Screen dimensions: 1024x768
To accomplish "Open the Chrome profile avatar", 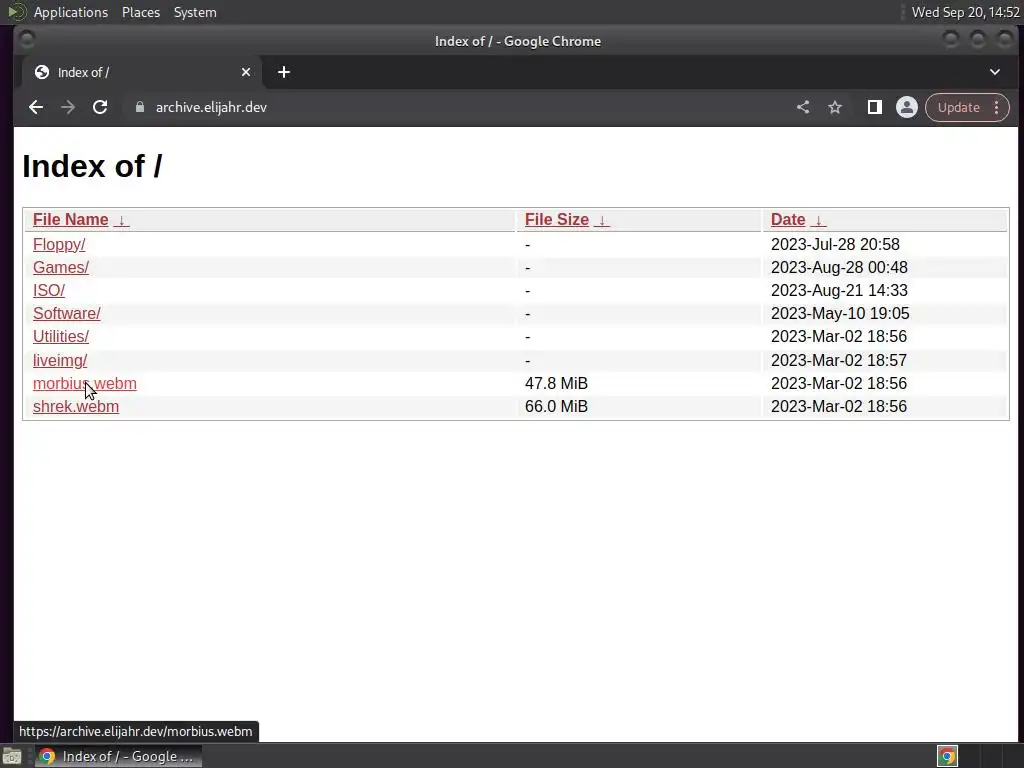I will (x=906, y=107).
